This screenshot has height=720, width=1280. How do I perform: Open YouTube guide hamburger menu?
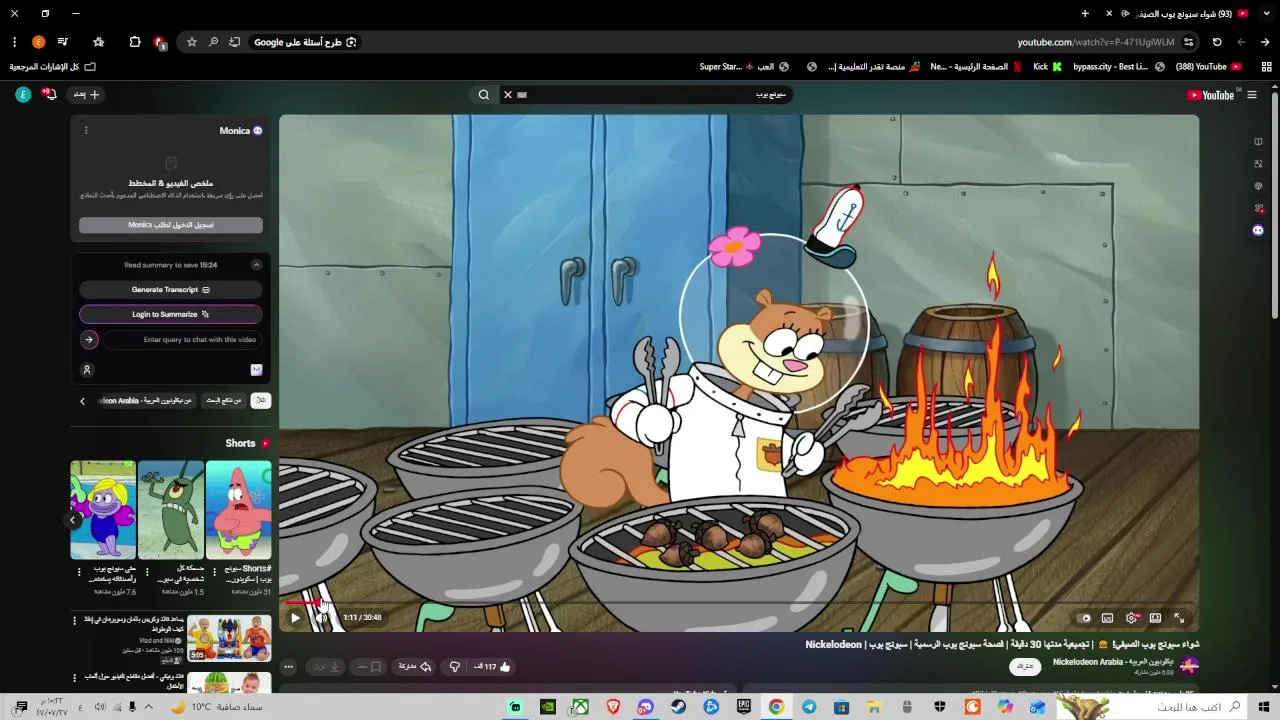click(1251, 95)
